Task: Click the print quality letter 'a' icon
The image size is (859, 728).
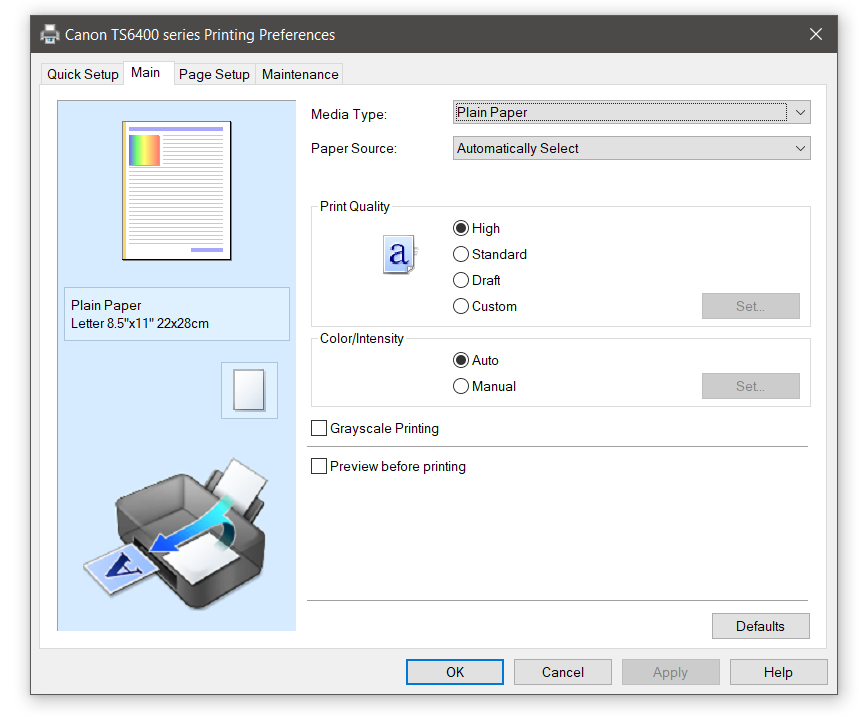Action: [x=398, y=255]
